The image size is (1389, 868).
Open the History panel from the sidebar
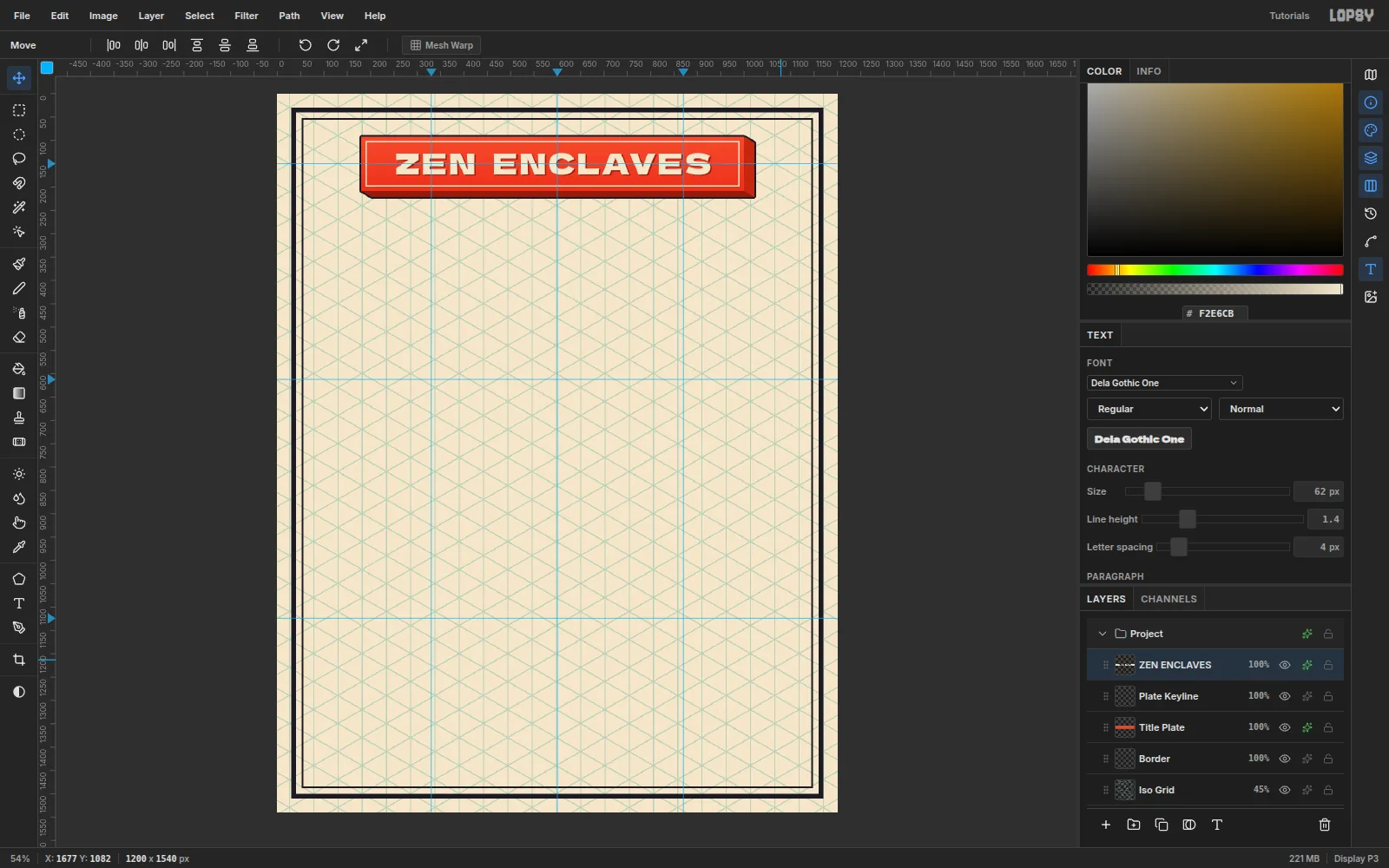pyautogui.click(x=1371, y=214)
